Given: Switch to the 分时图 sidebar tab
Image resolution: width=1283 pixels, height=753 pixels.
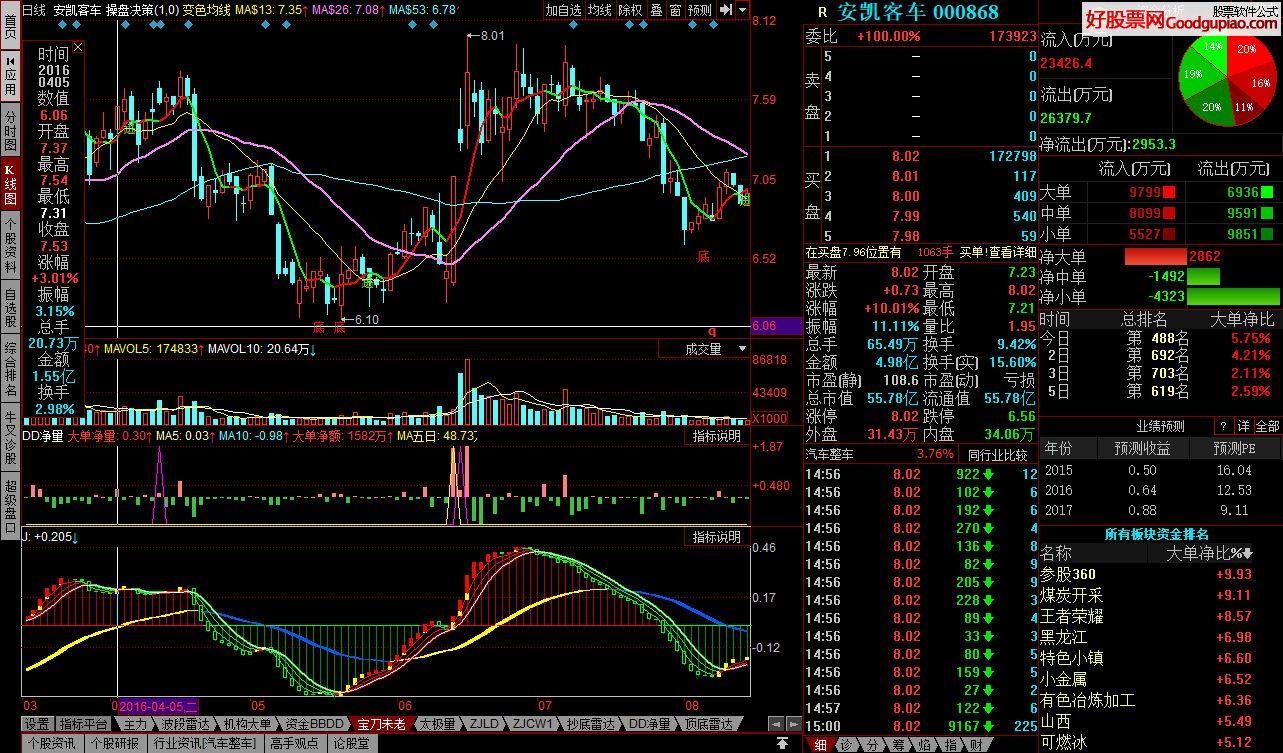Looking at the screenshot, I should pos(10,131).
